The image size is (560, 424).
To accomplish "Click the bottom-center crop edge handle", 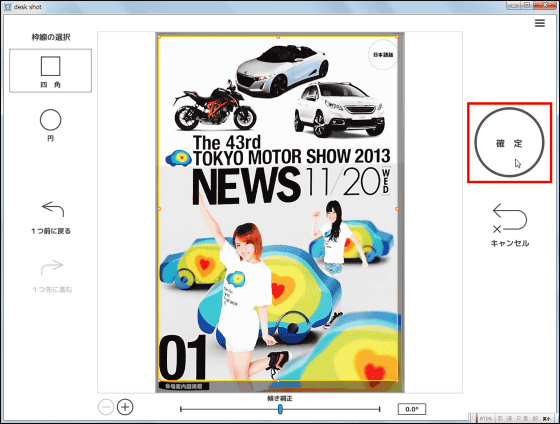I will 278,381.
